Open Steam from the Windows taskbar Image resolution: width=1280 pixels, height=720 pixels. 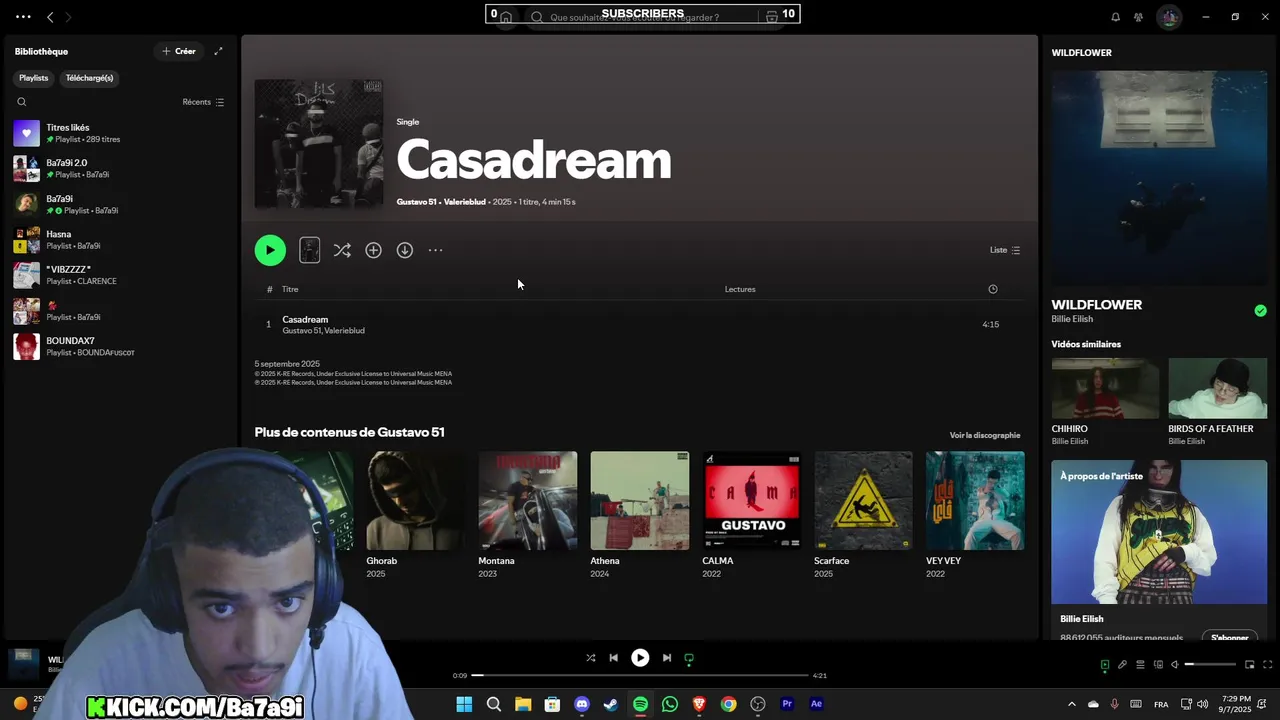611,704
